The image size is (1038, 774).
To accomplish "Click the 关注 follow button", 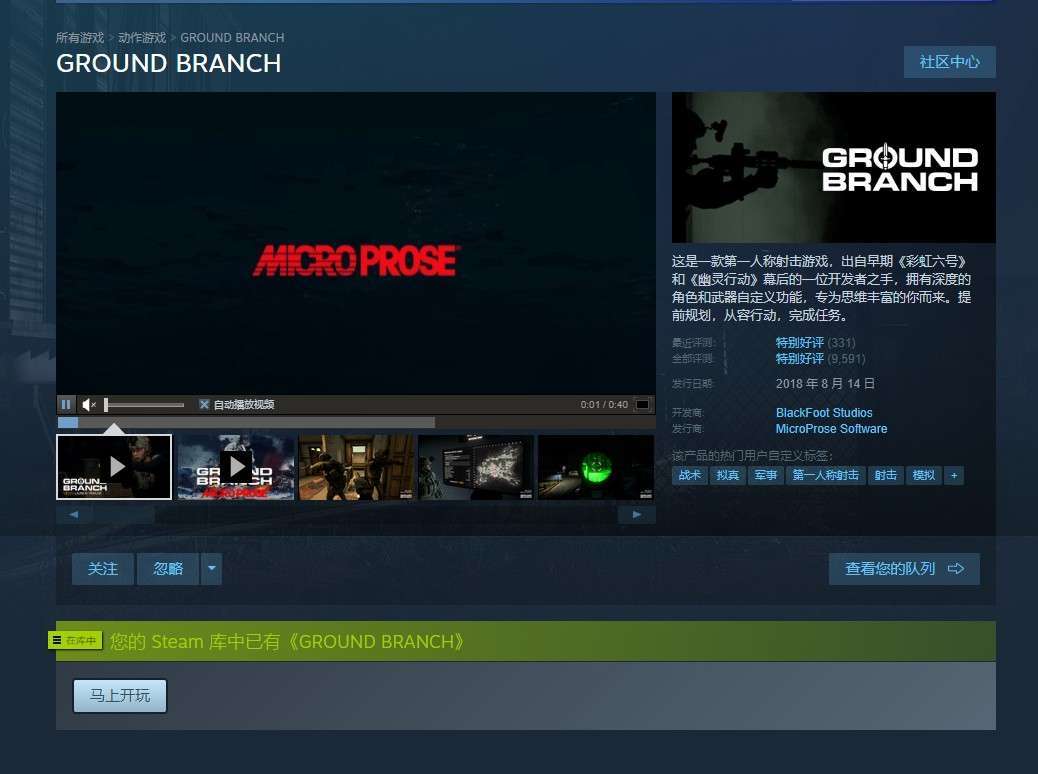I will click(x=103, y=569).
